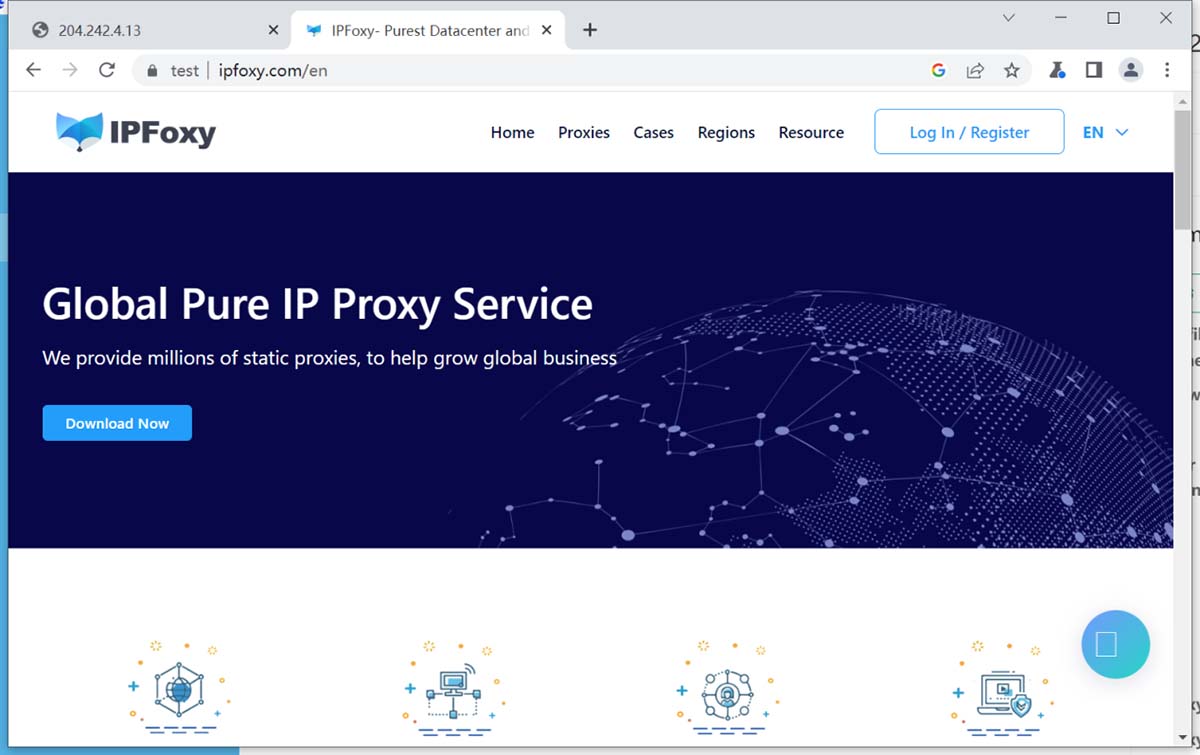The width and height of the screenshot is (1200, 755).
Task: Close the 204.242.4.13 tab
Action: [273, 30]
